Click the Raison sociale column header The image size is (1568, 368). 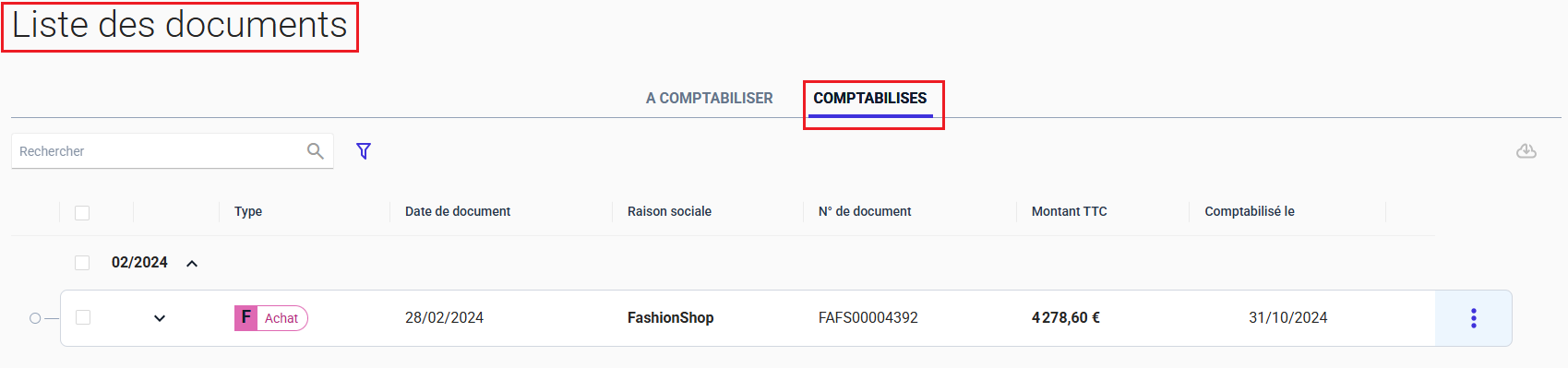tap(669, 211)
